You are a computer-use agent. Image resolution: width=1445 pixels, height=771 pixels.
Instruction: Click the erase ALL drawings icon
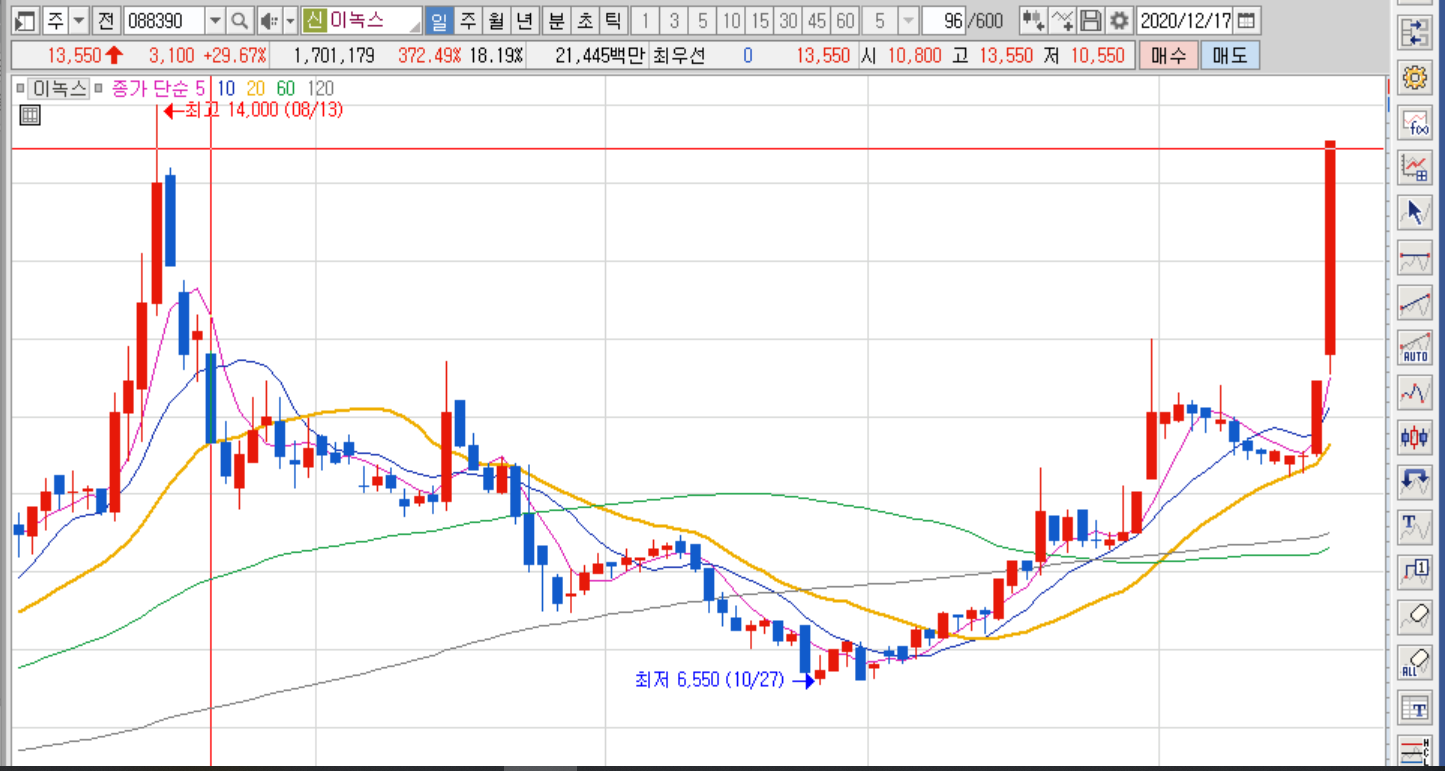tap(1415, 661)
